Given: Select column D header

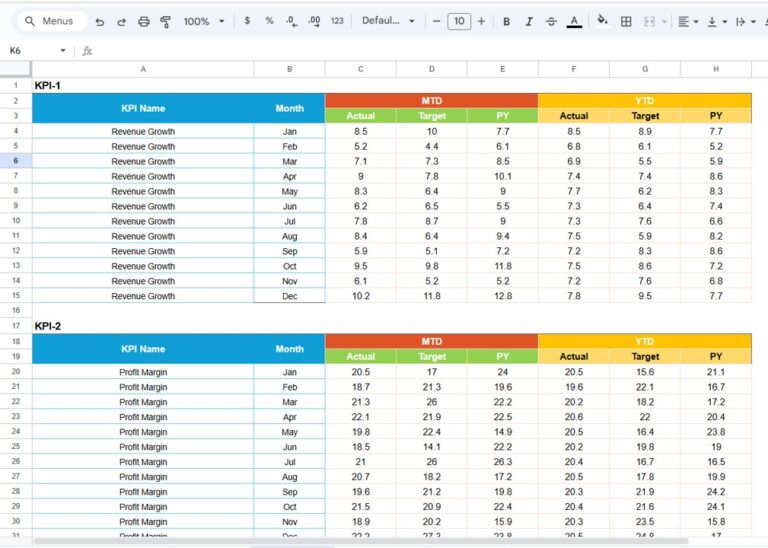Looking at the screenshot, I should click(x=432, y=69).
